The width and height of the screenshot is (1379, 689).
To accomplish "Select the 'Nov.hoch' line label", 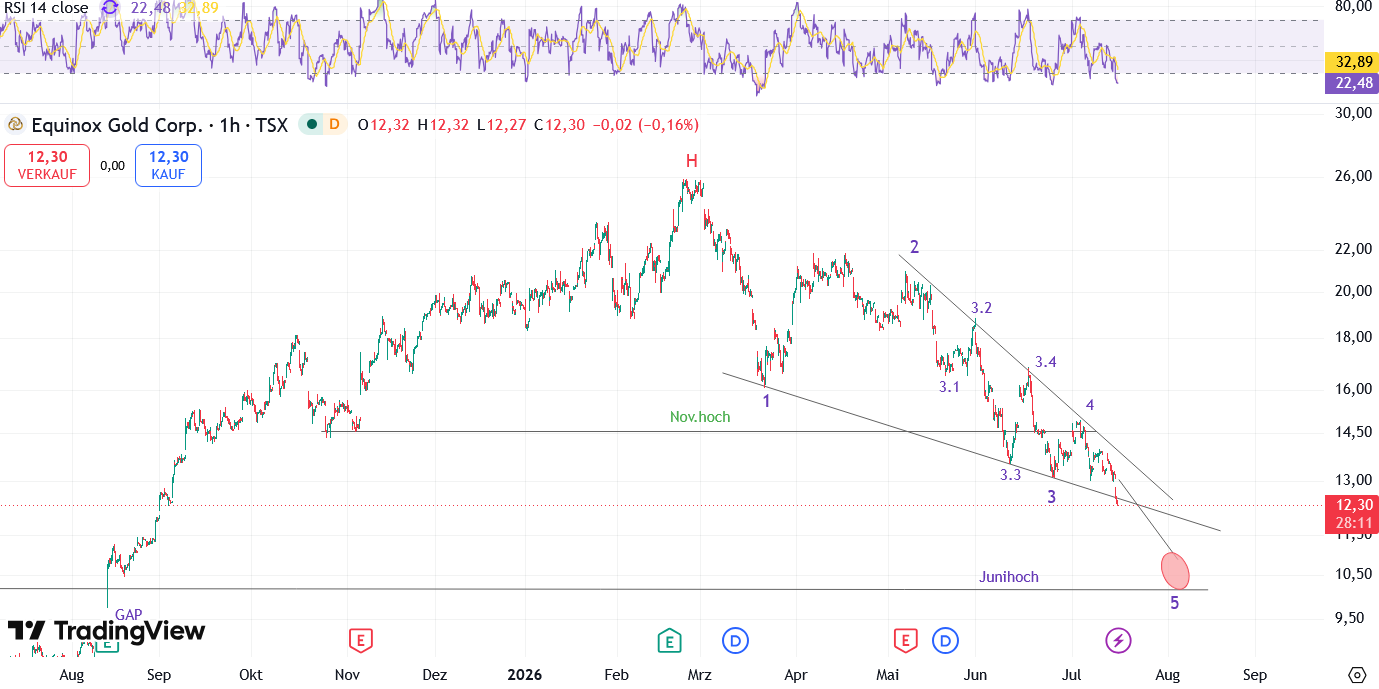I will coord(700,417).
